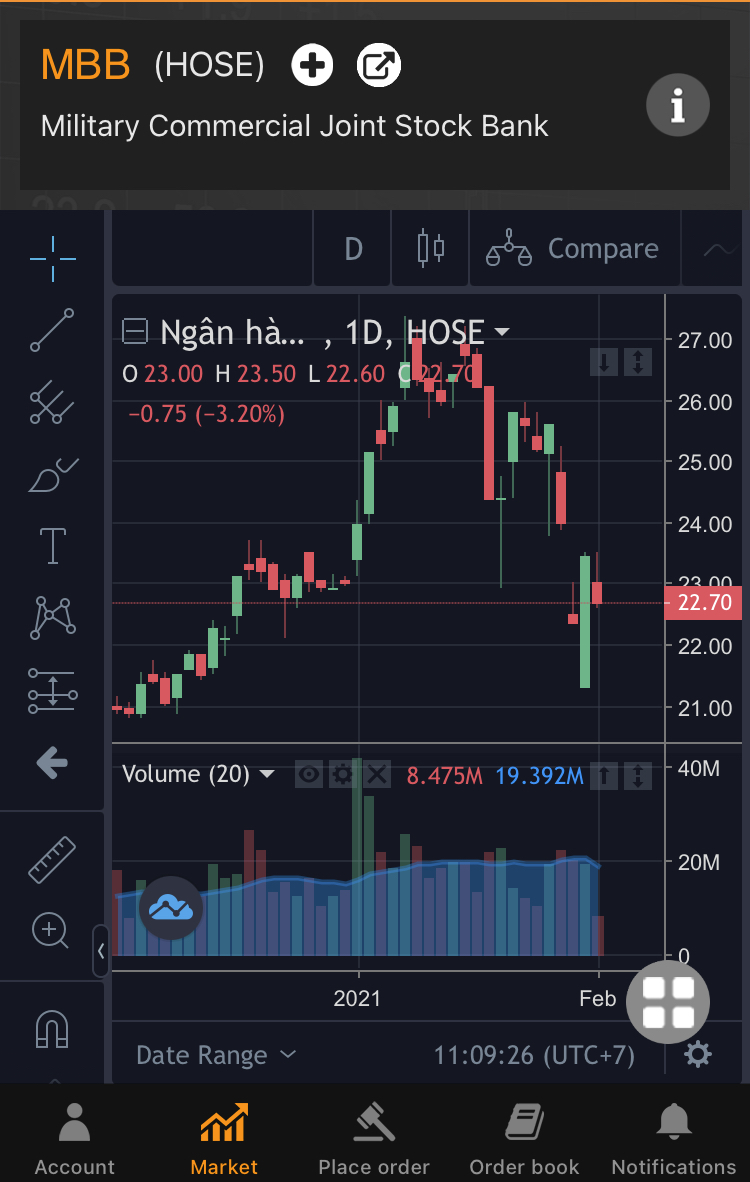Maximize the main price pane
Viewport: 750px width, 1182px height.
(638, 363)
